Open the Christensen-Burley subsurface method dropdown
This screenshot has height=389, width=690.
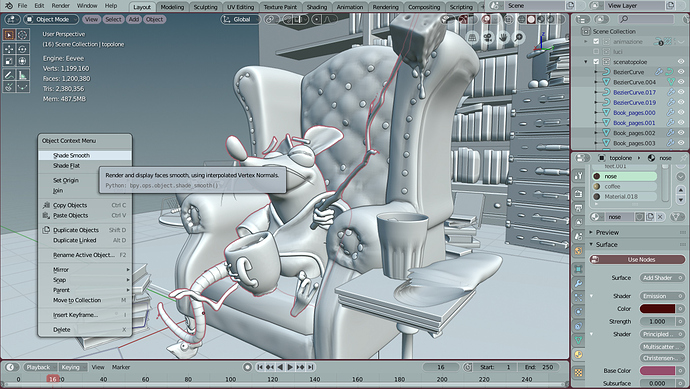click(661, 358)
